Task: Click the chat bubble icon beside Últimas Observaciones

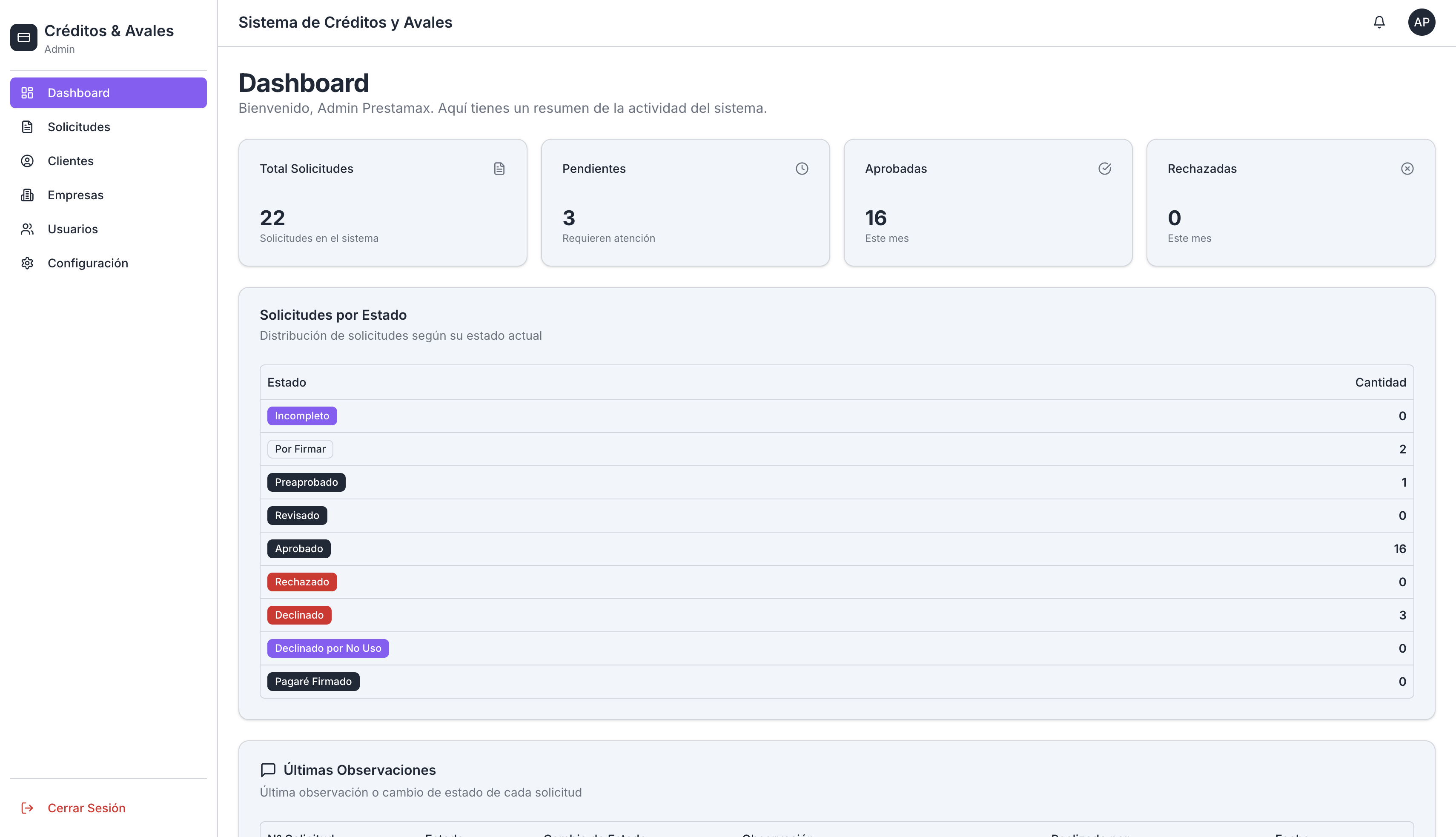Action: point(268,770)
